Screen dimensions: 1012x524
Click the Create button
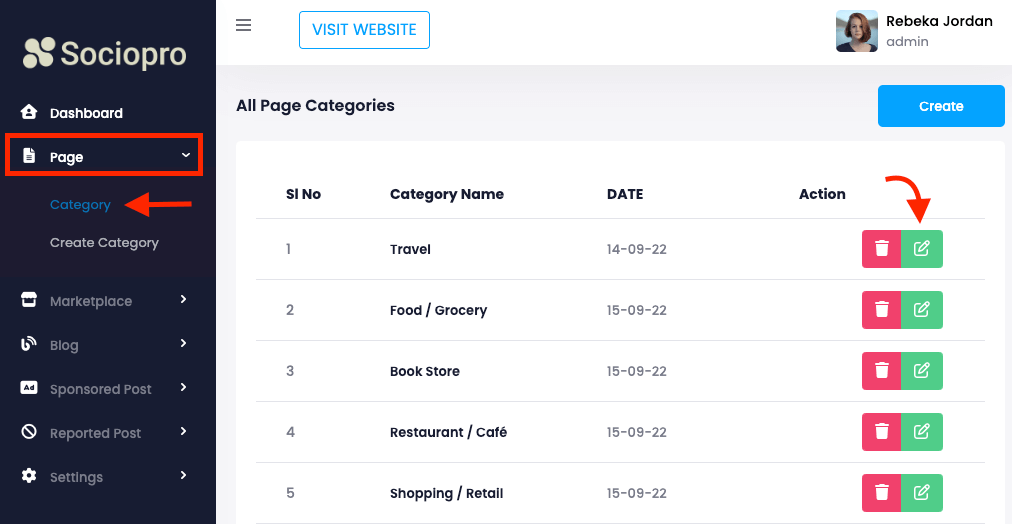click(941, 106)
